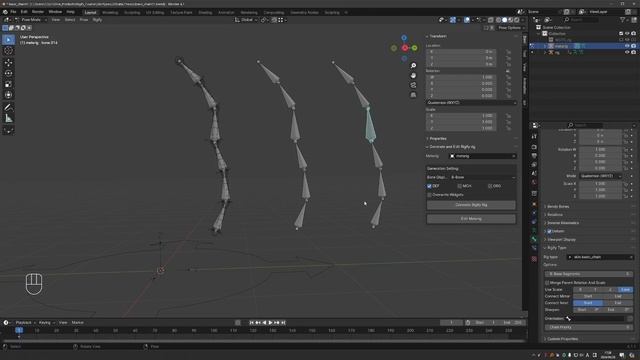Open the Tool properties tab icon
This screenshot has width=640, height=360.
point(534,137)
